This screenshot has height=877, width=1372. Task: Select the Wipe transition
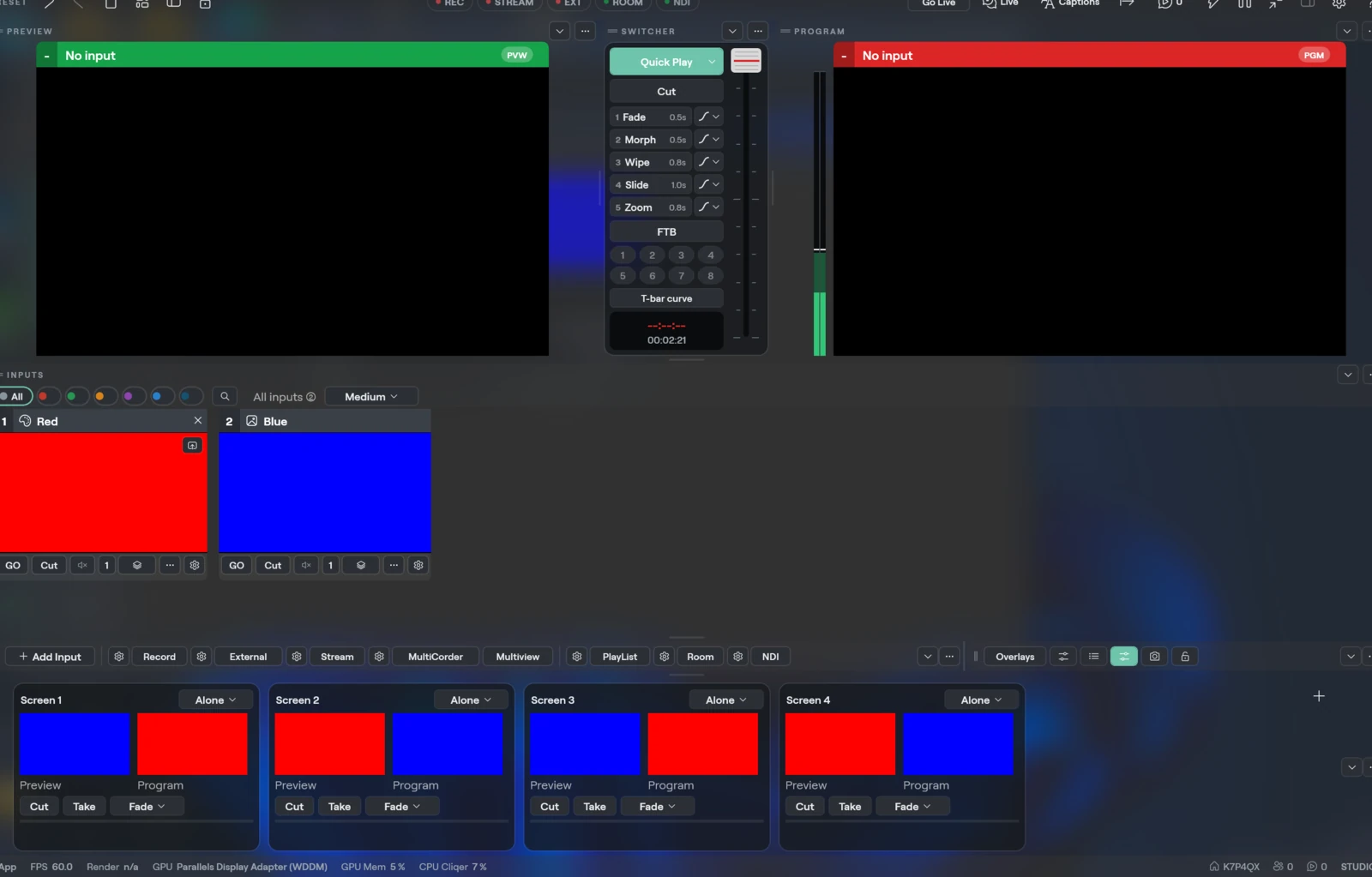point(651,162)
